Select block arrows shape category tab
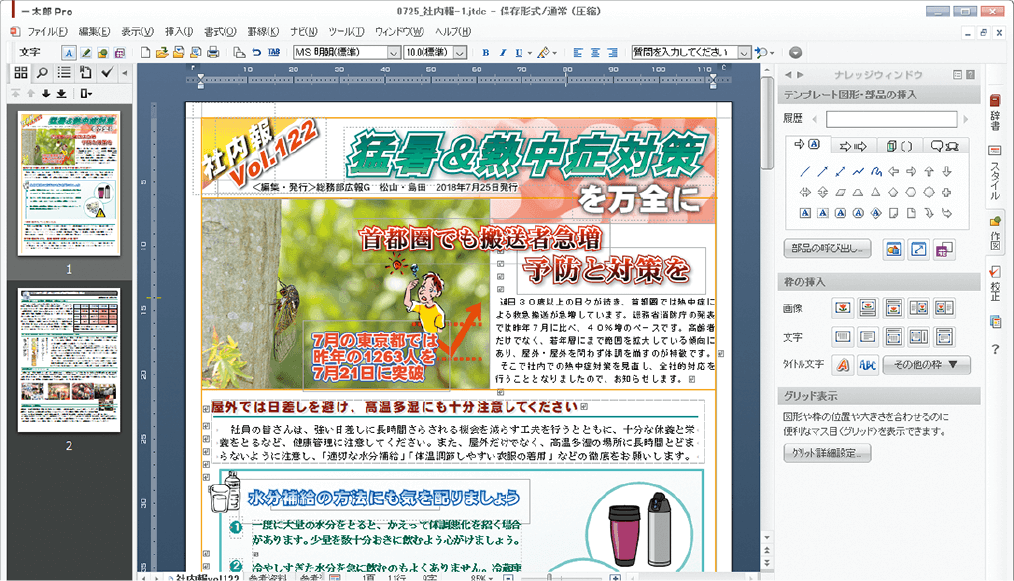The width and height of the screenshot is (1014, 581). click(852, 146)
